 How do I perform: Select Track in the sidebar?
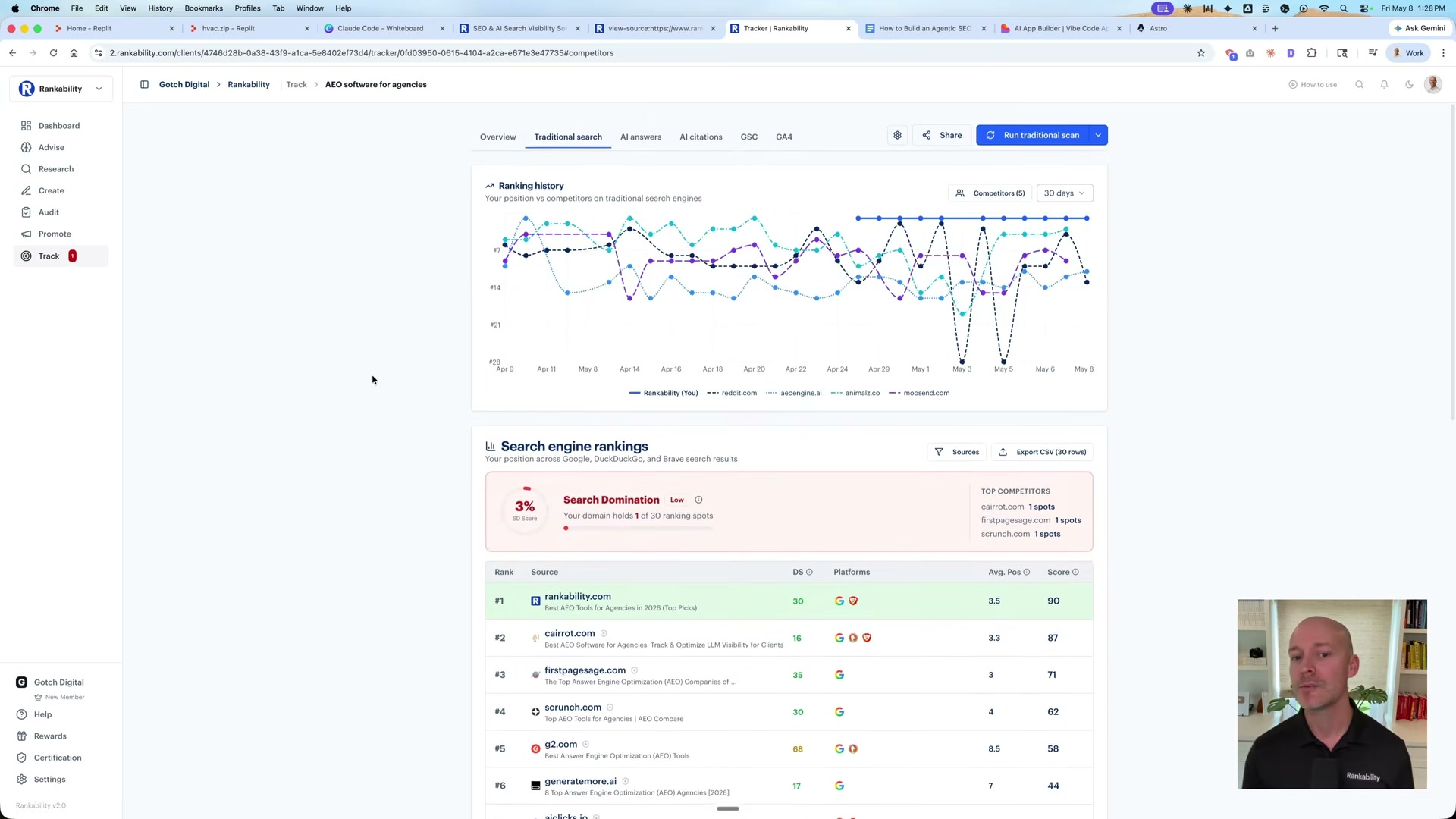click(x=61, y=256)
